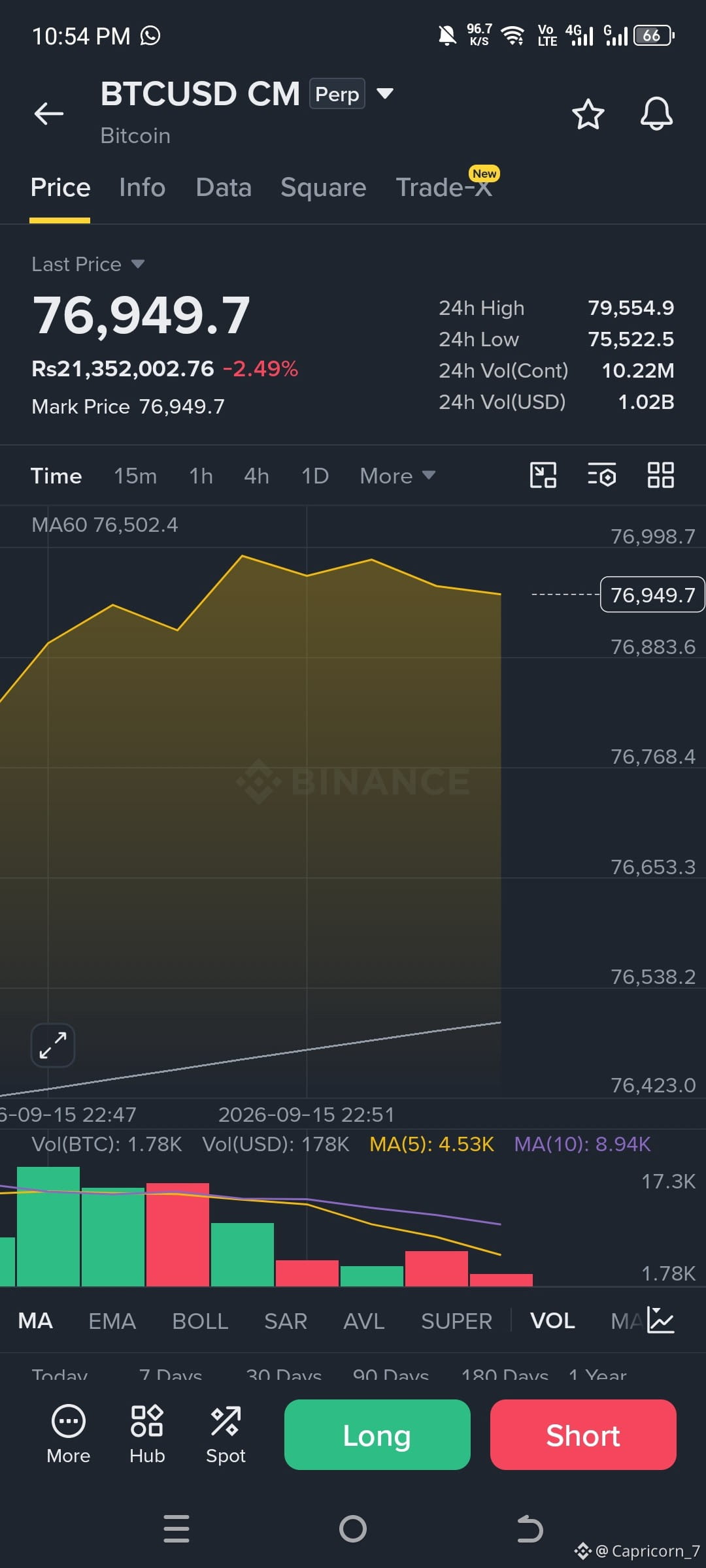Open the Hub icon
The width and height of the screenshot is (706, 1568).
pos(147,1435)
